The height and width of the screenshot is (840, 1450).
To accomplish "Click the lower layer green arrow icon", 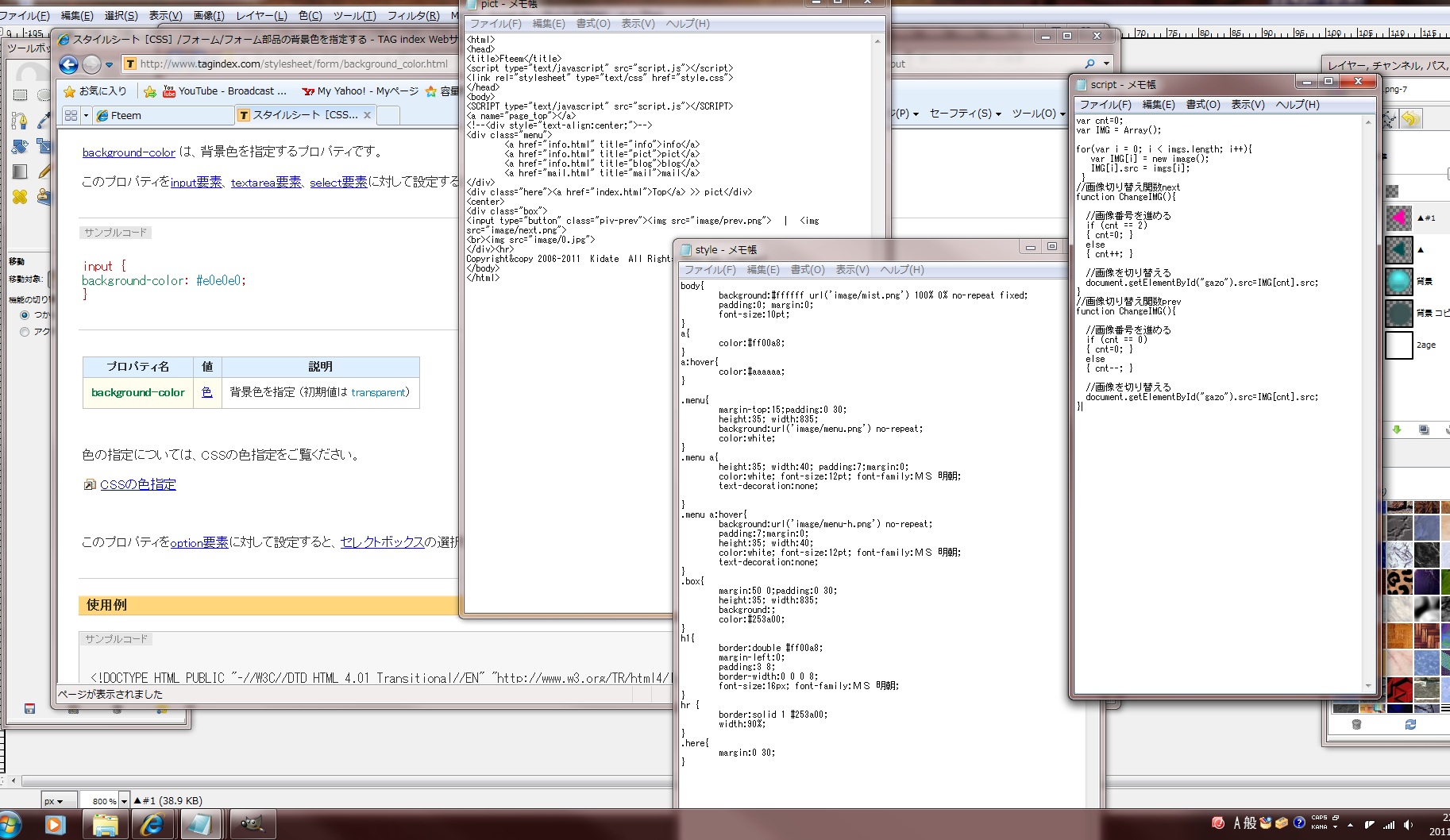I will pyautogui.click(x=1397, y=430).
